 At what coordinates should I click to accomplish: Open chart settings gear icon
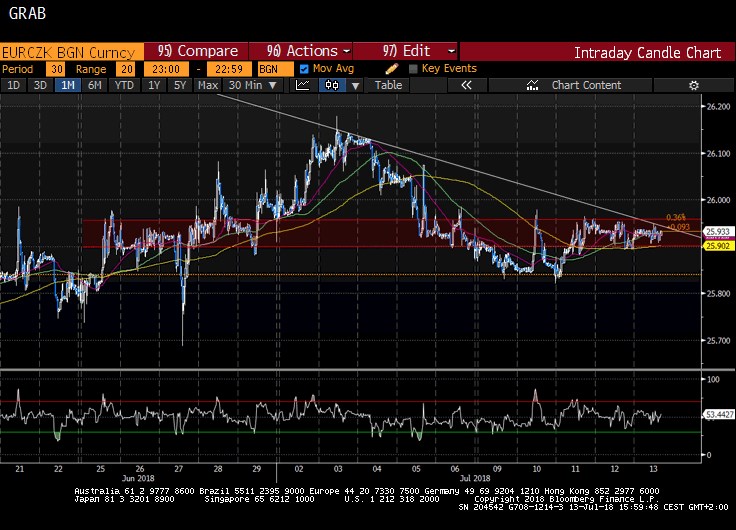694,85
